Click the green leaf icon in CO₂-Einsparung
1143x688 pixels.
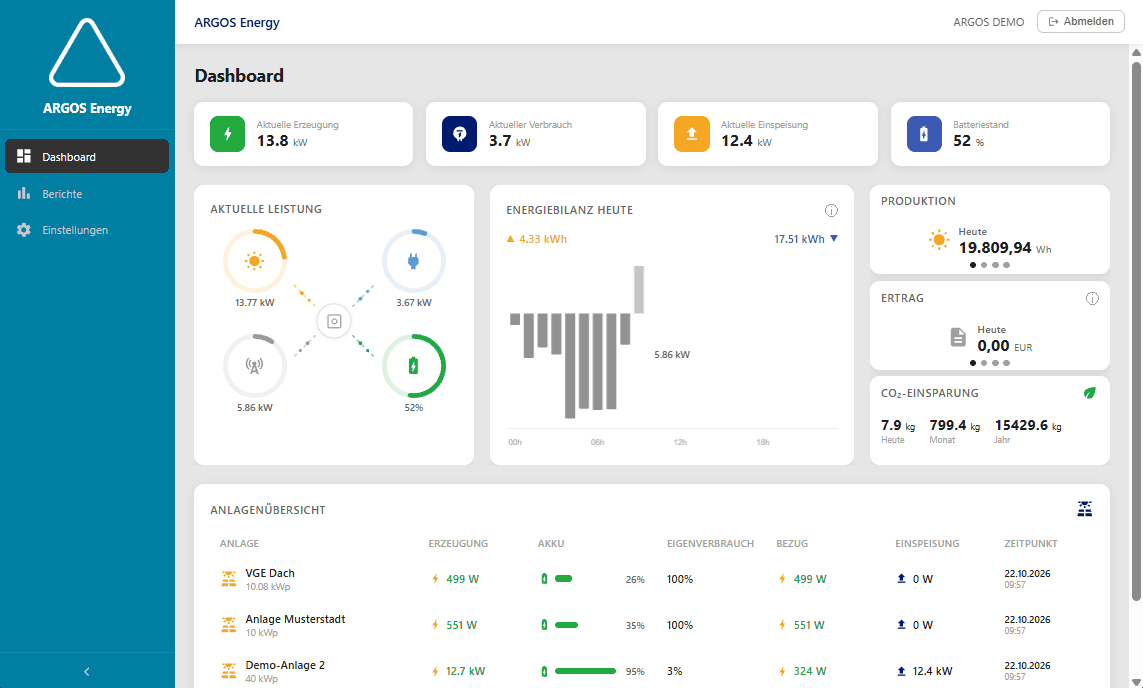coord(1090,393)
